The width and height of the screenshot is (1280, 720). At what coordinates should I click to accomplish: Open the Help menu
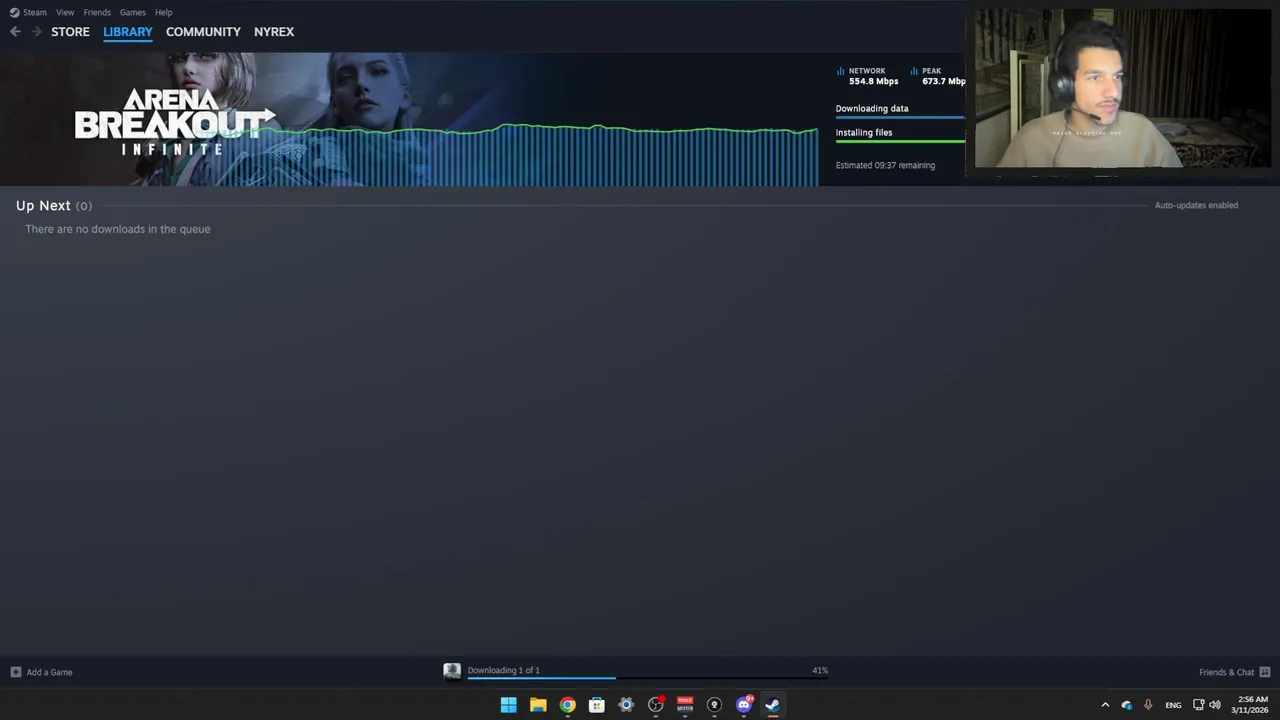[164, 12]
